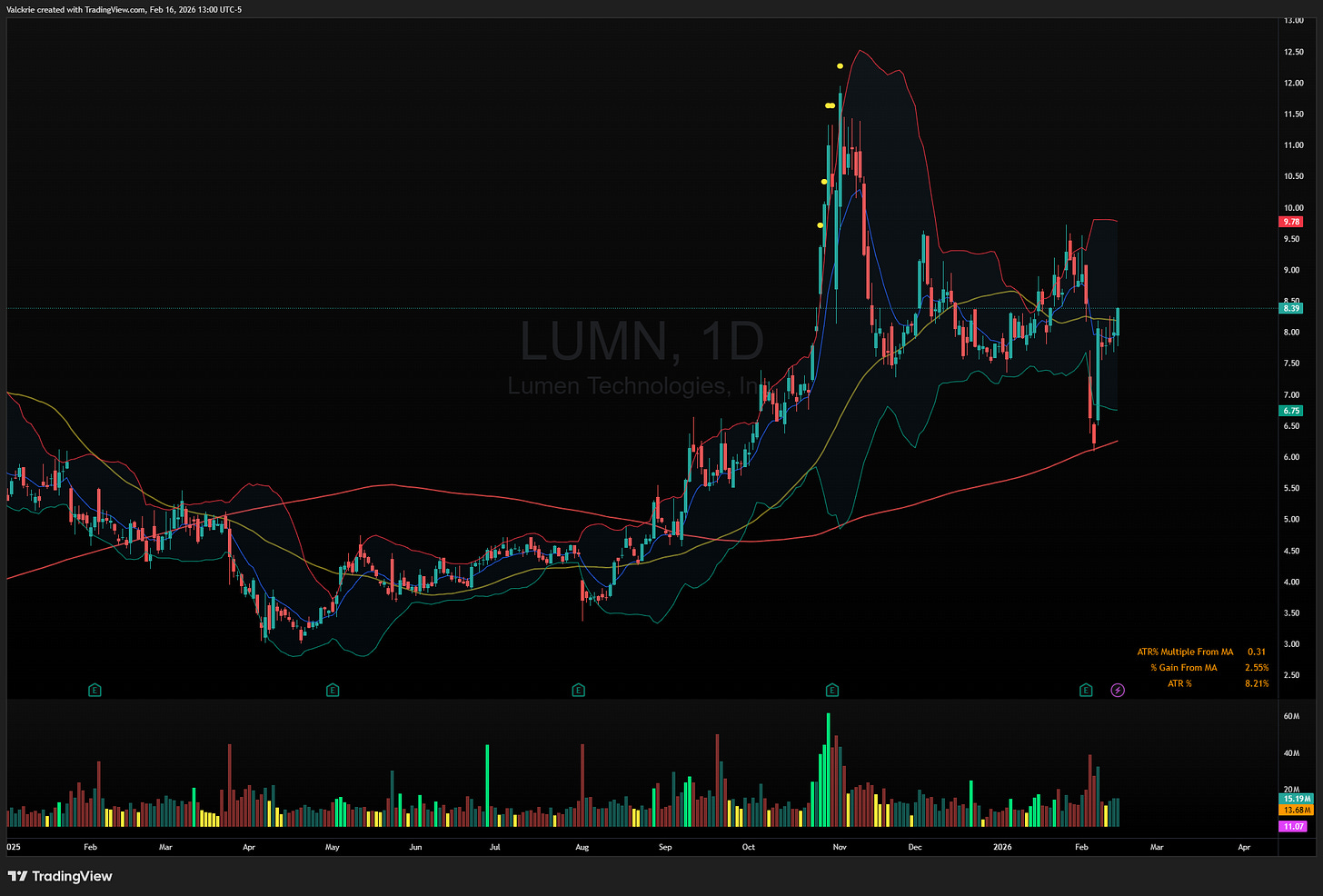
Task: Click the 2.50 tick on the price axis
Action: (1291, 675)
